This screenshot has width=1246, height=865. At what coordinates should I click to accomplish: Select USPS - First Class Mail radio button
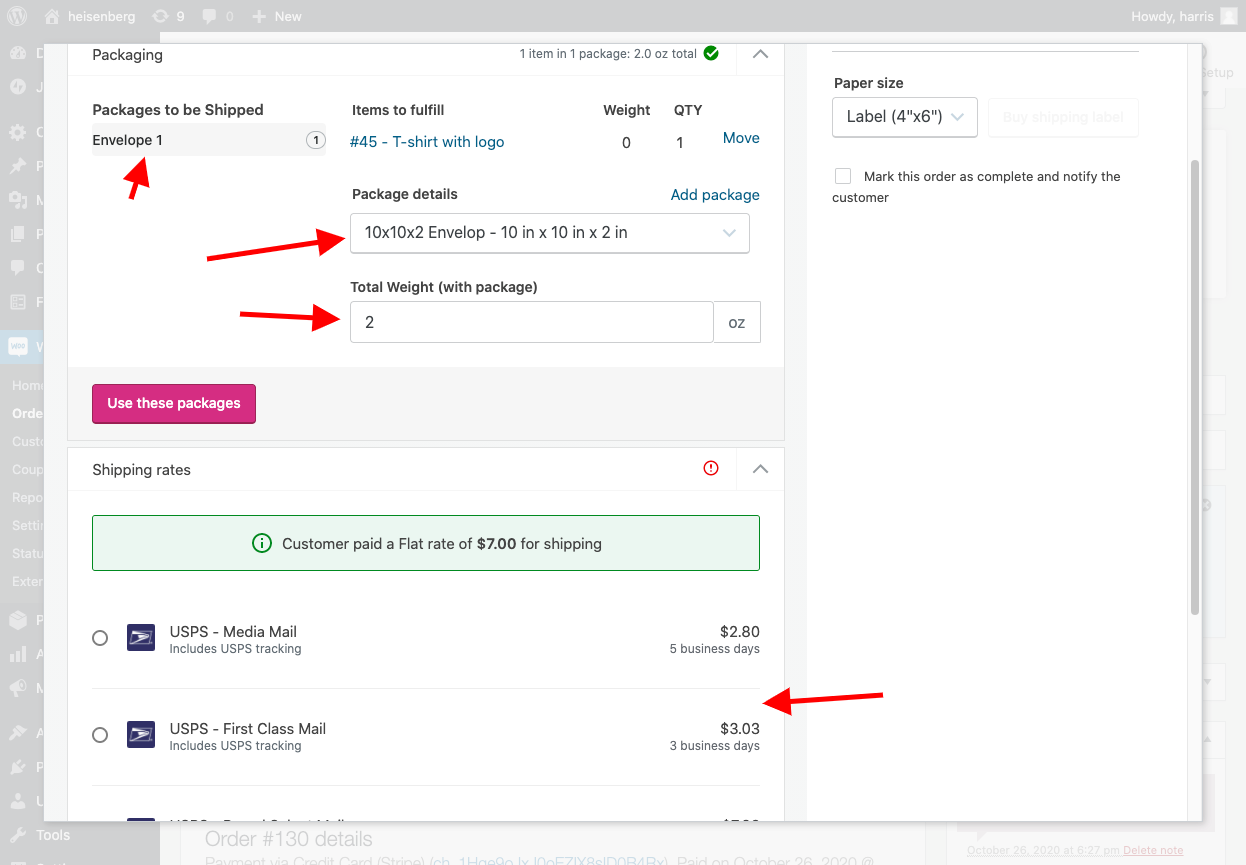pos(100,735)
